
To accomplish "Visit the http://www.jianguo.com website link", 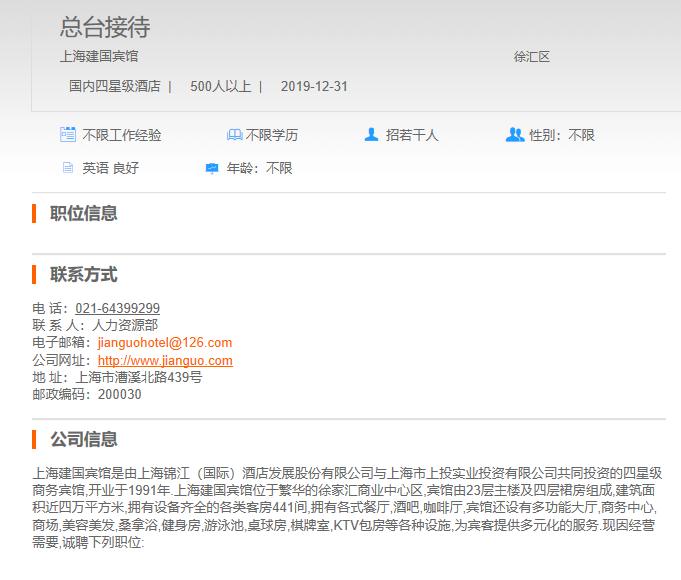I will 165,361.
